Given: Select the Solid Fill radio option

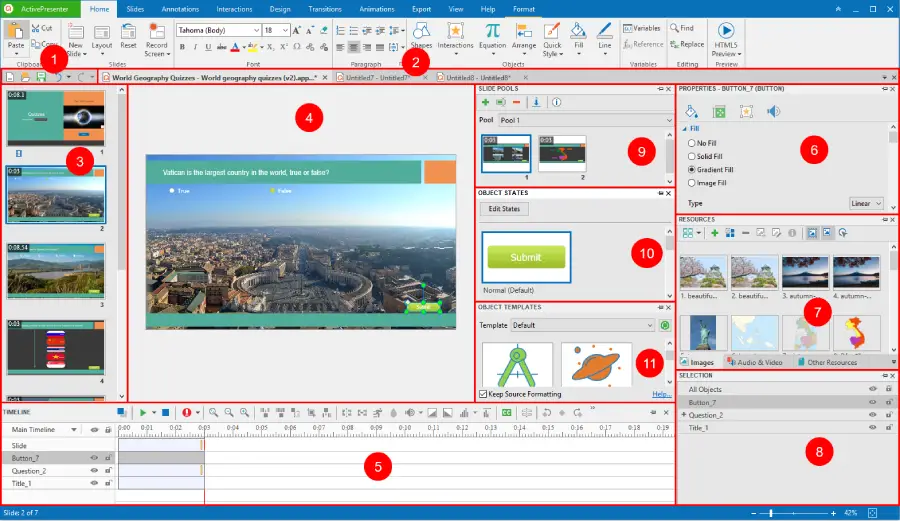Looking at the screenshot, I should (x=692, y=156).
